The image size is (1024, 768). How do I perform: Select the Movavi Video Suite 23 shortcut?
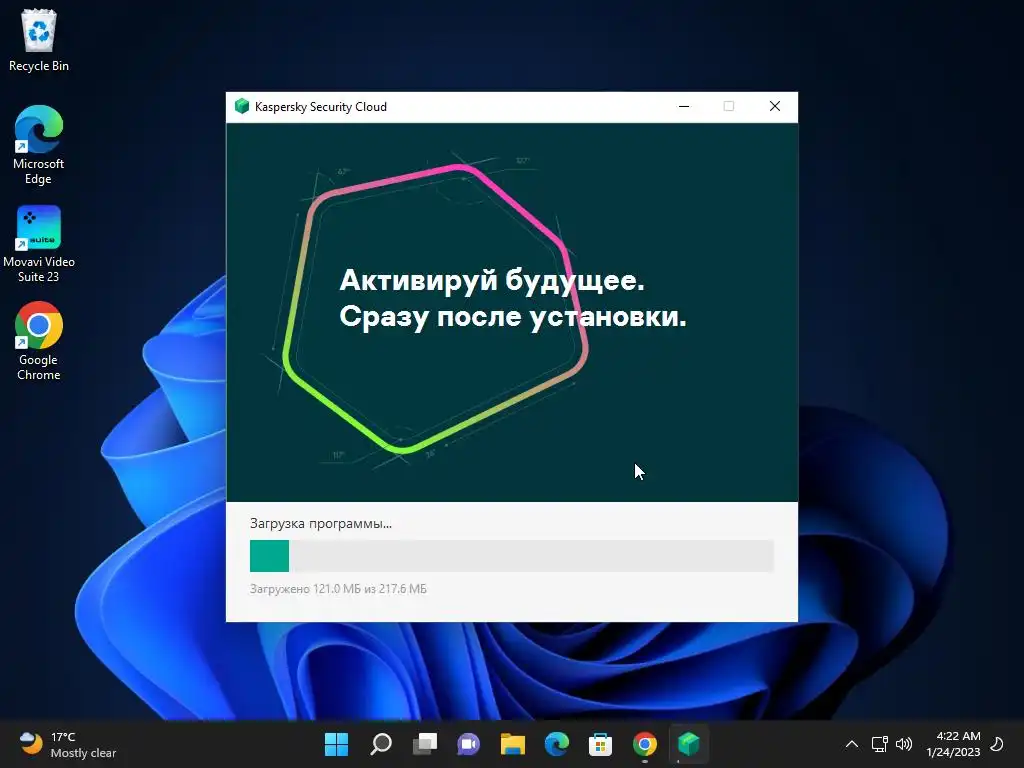[39, 244]
